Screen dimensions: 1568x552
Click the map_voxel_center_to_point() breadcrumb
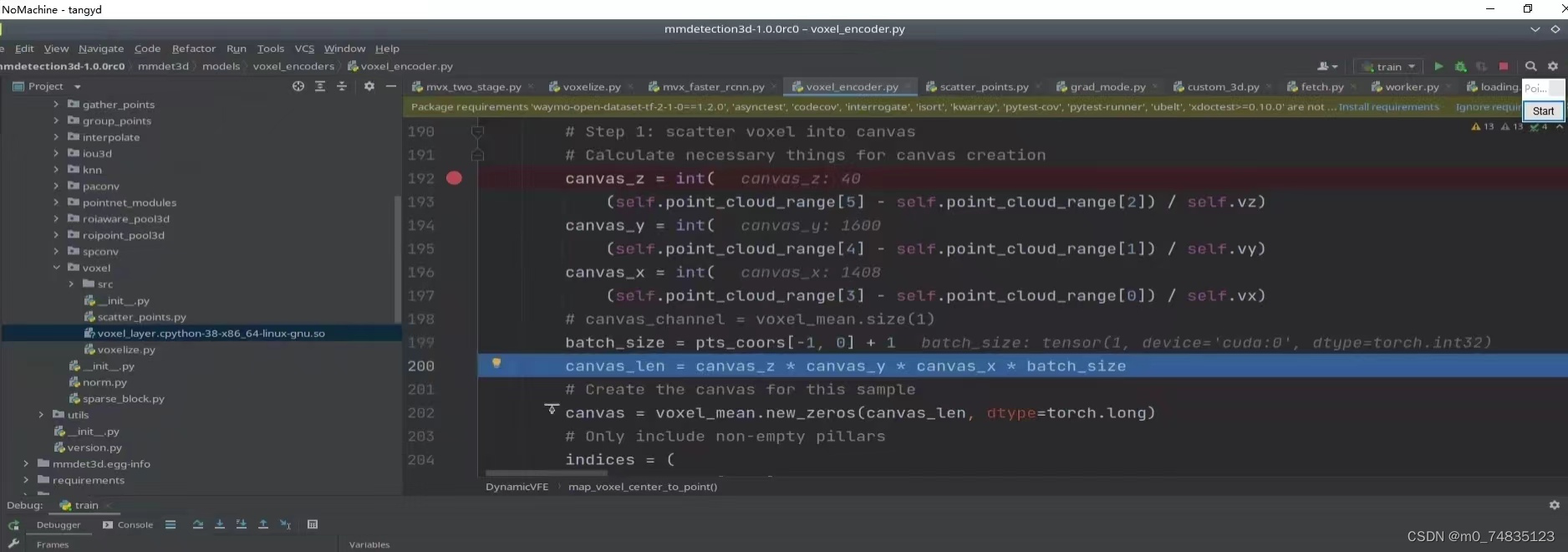click(642, 487)
